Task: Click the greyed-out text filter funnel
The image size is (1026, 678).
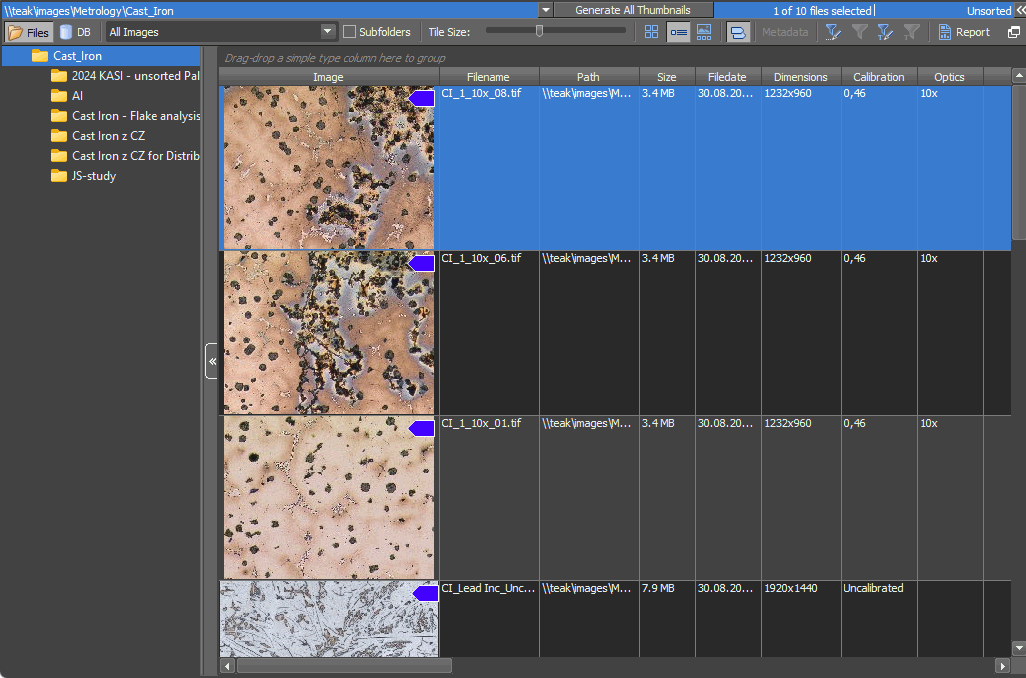Action: (911, 31)
